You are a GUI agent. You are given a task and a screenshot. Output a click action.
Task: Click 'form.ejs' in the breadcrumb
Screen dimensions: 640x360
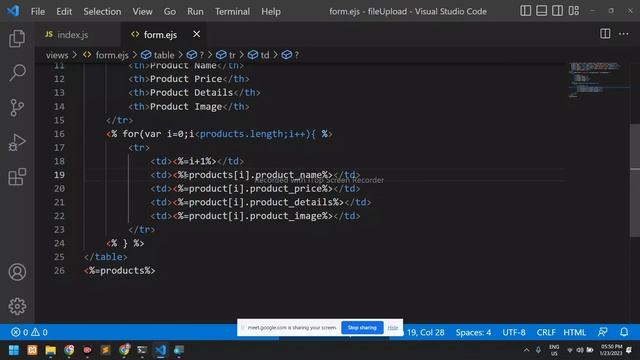click(x=111, y=55)
